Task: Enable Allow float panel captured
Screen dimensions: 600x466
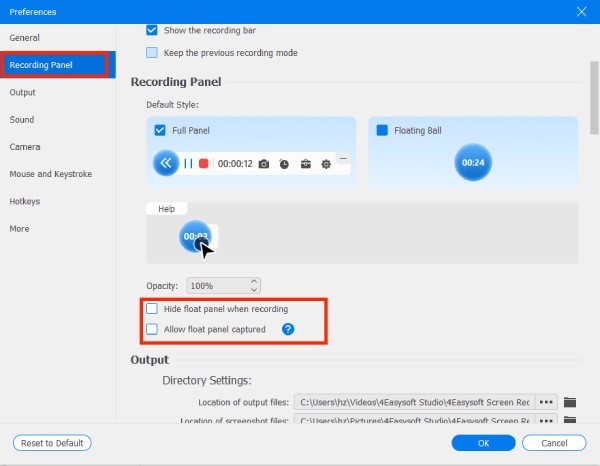Action: tap(152, 329)
